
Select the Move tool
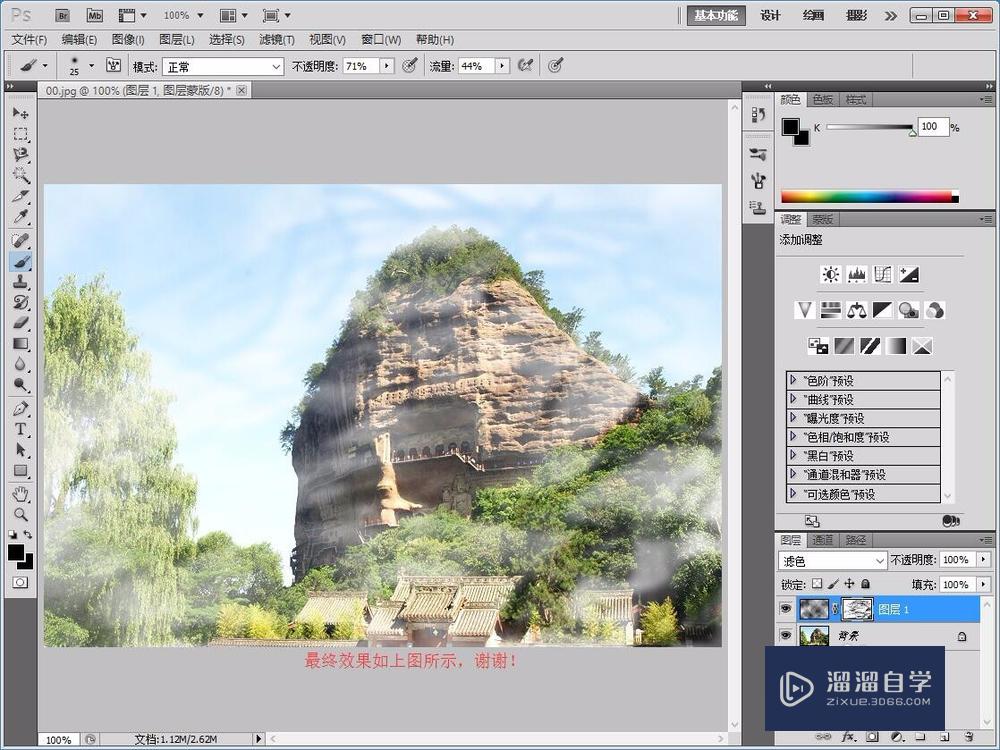click(20, 114)
